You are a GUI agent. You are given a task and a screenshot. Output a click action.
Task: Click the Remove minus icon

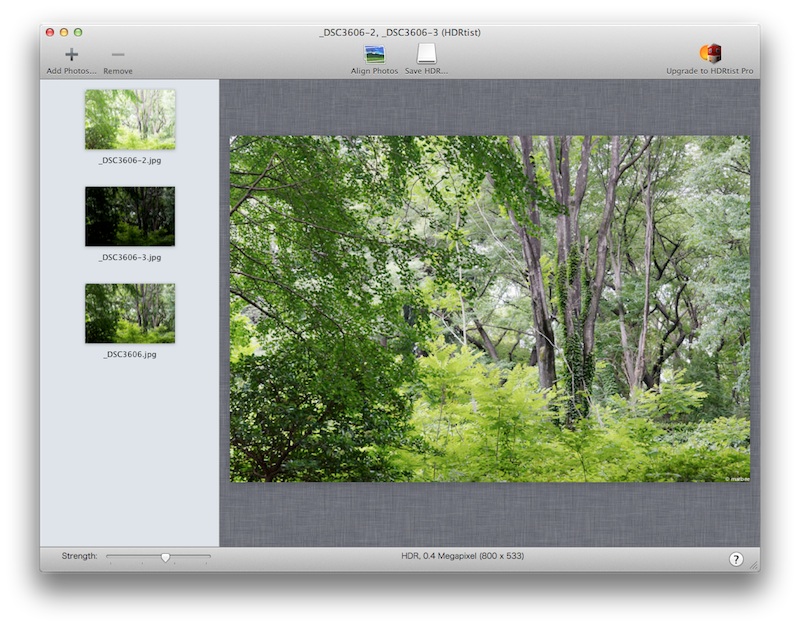tap(118, 54)
